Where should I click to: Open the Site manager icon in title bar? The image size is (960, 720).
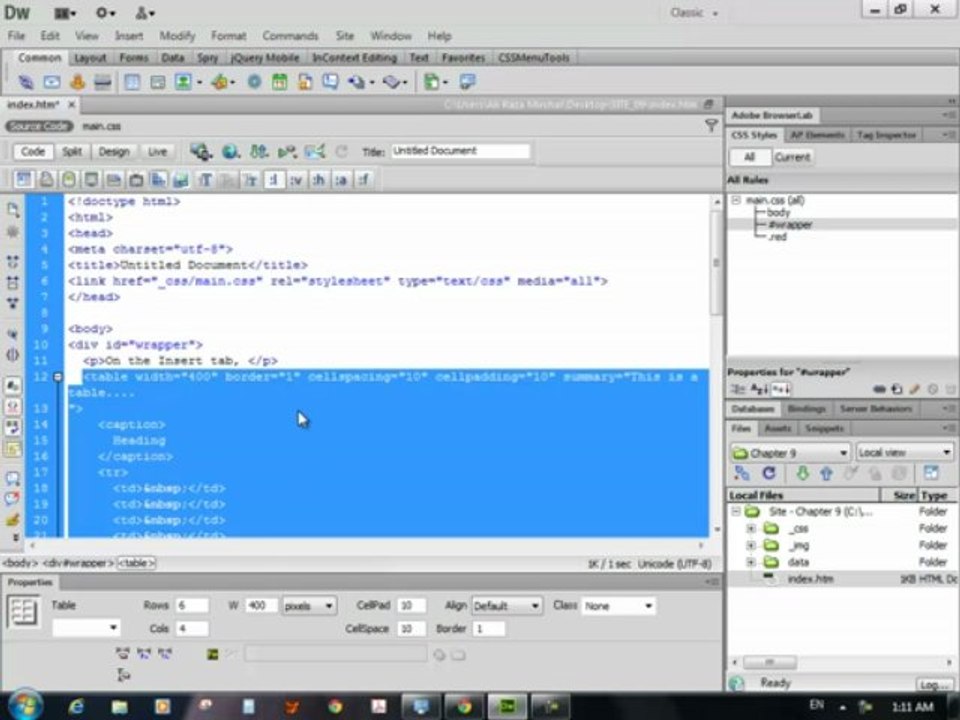[x=144, y=13]
